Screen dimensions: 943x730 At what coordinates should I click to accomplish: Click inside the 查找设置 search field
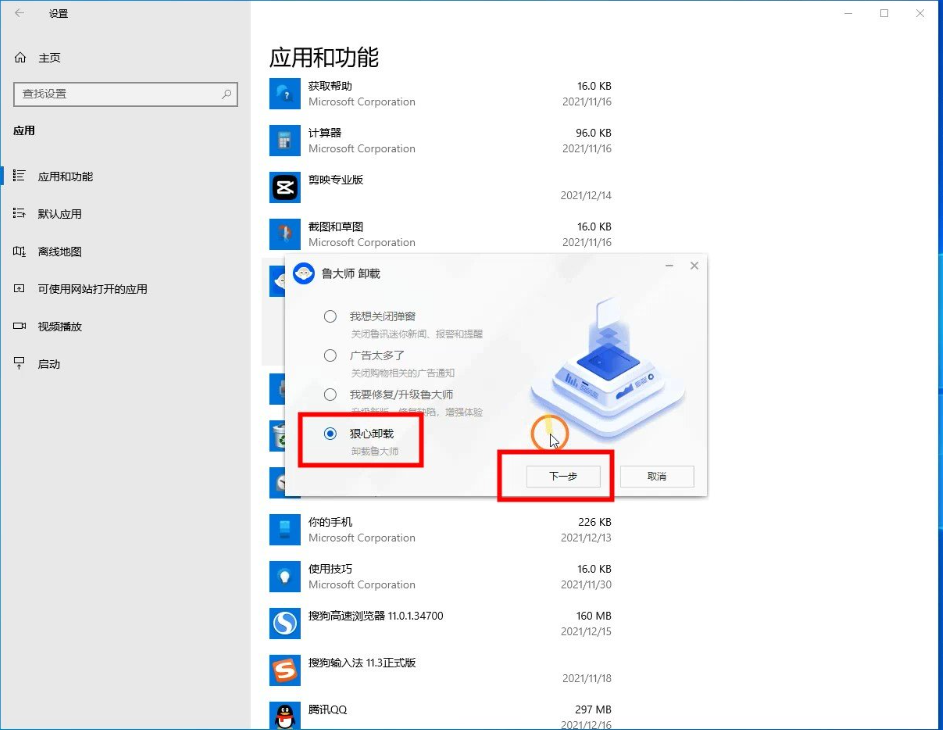(x=126, y=94)
